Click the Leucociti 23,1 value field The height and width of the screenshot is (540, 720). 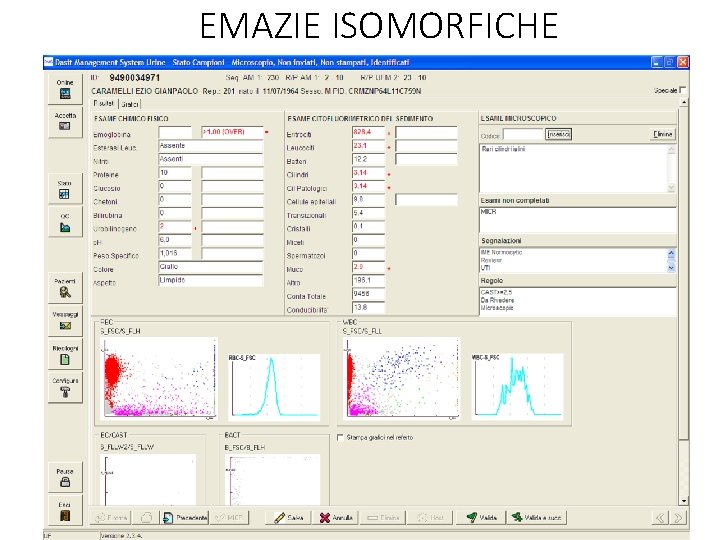click(x=368, y=146)
